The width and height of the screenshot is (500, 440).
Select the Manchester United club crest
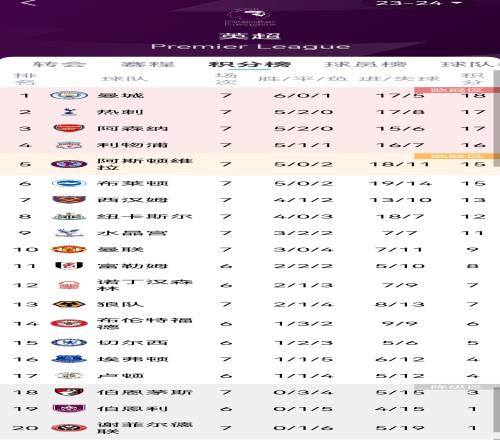pyautogui.click(x=69, y=249)
